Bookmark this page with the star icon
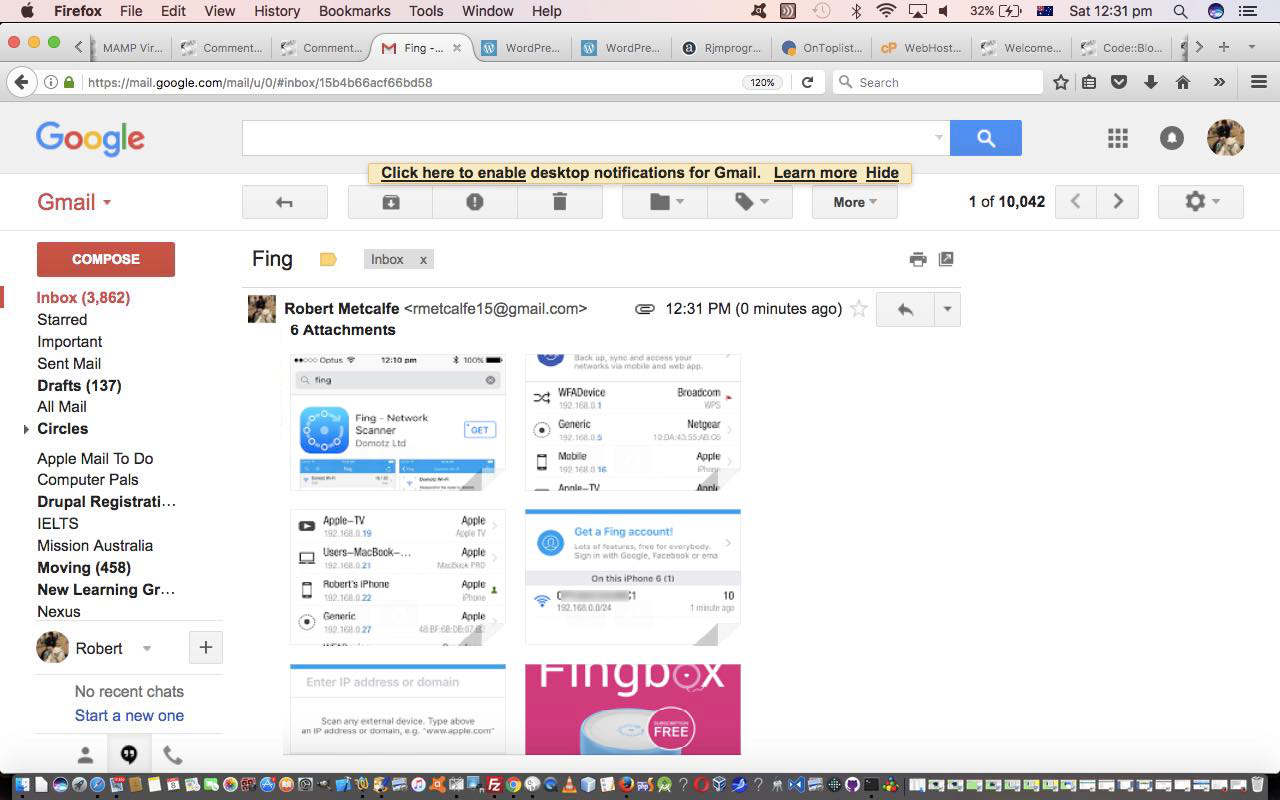Screen dimensions: 1280x800 (x=1061, y=83)
